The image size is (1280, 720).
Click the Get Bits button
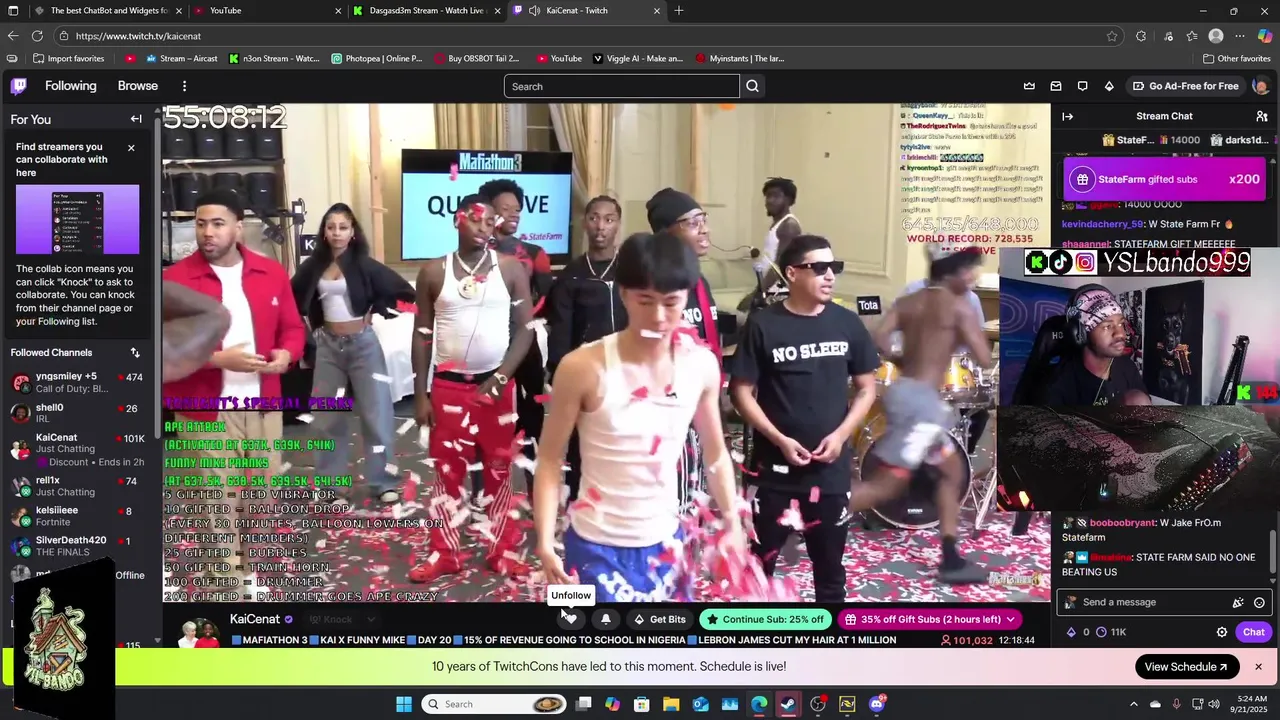[x=659, y=619]
